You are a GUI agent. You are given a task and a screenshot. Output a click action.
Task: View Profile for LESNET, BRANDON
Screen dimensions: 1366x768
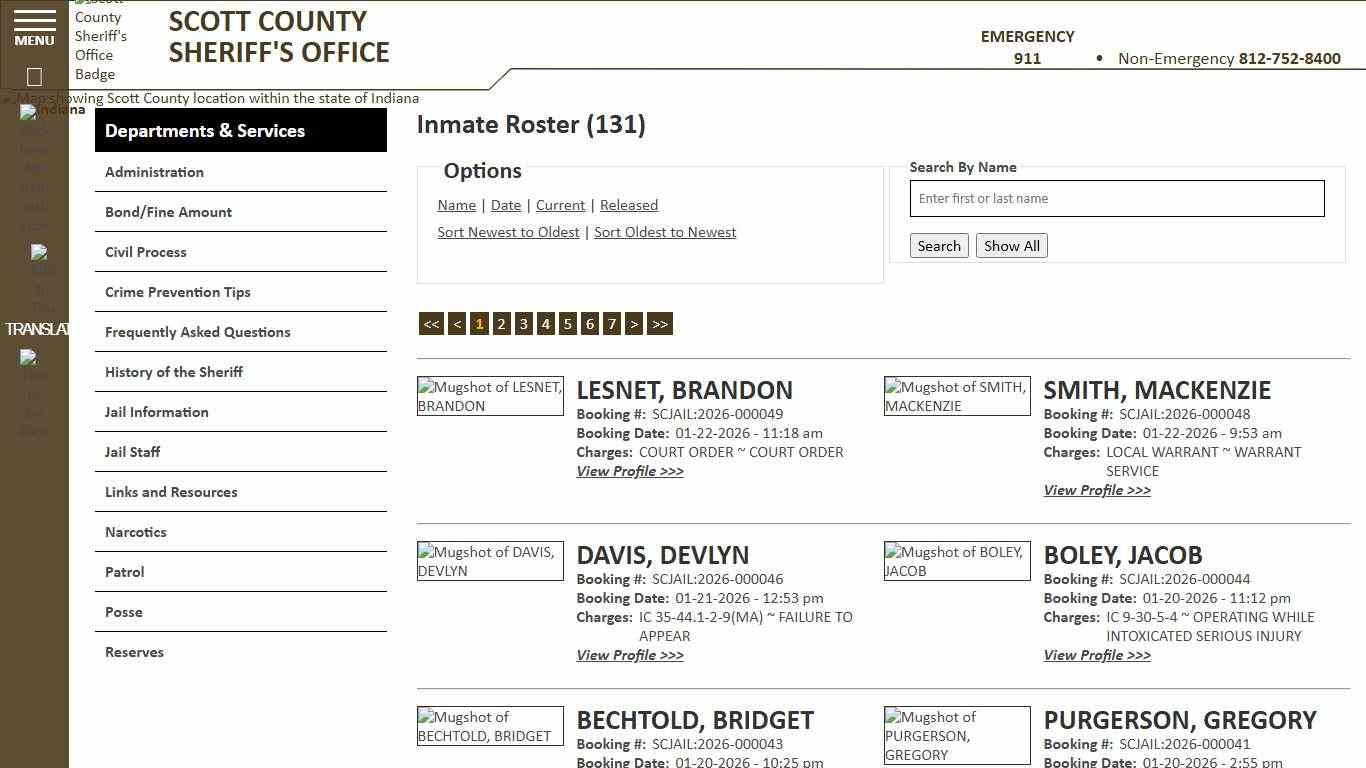[629, 471]
